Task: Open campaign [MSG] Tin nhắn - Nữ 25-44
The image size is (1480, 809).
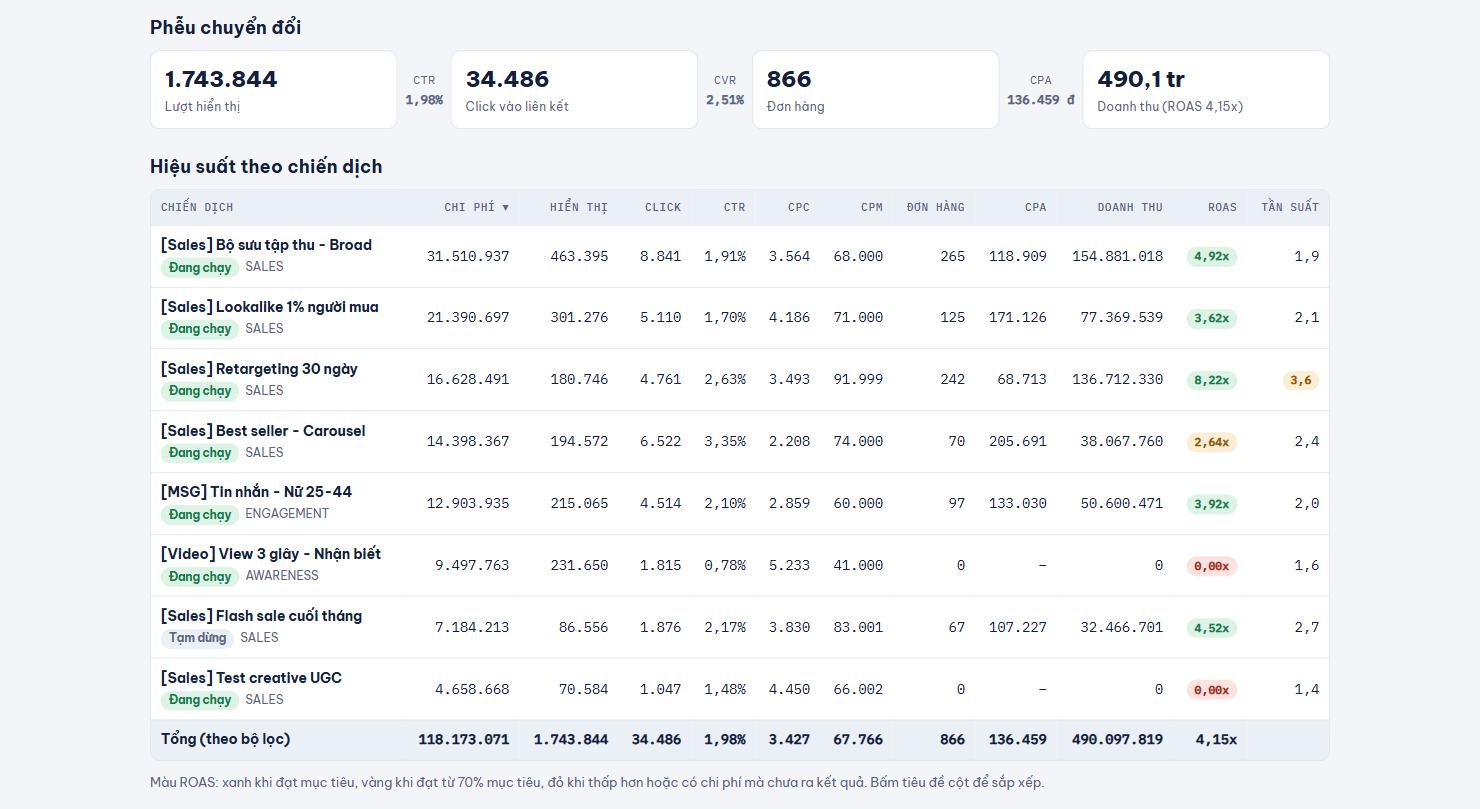Action: [256, 492]
